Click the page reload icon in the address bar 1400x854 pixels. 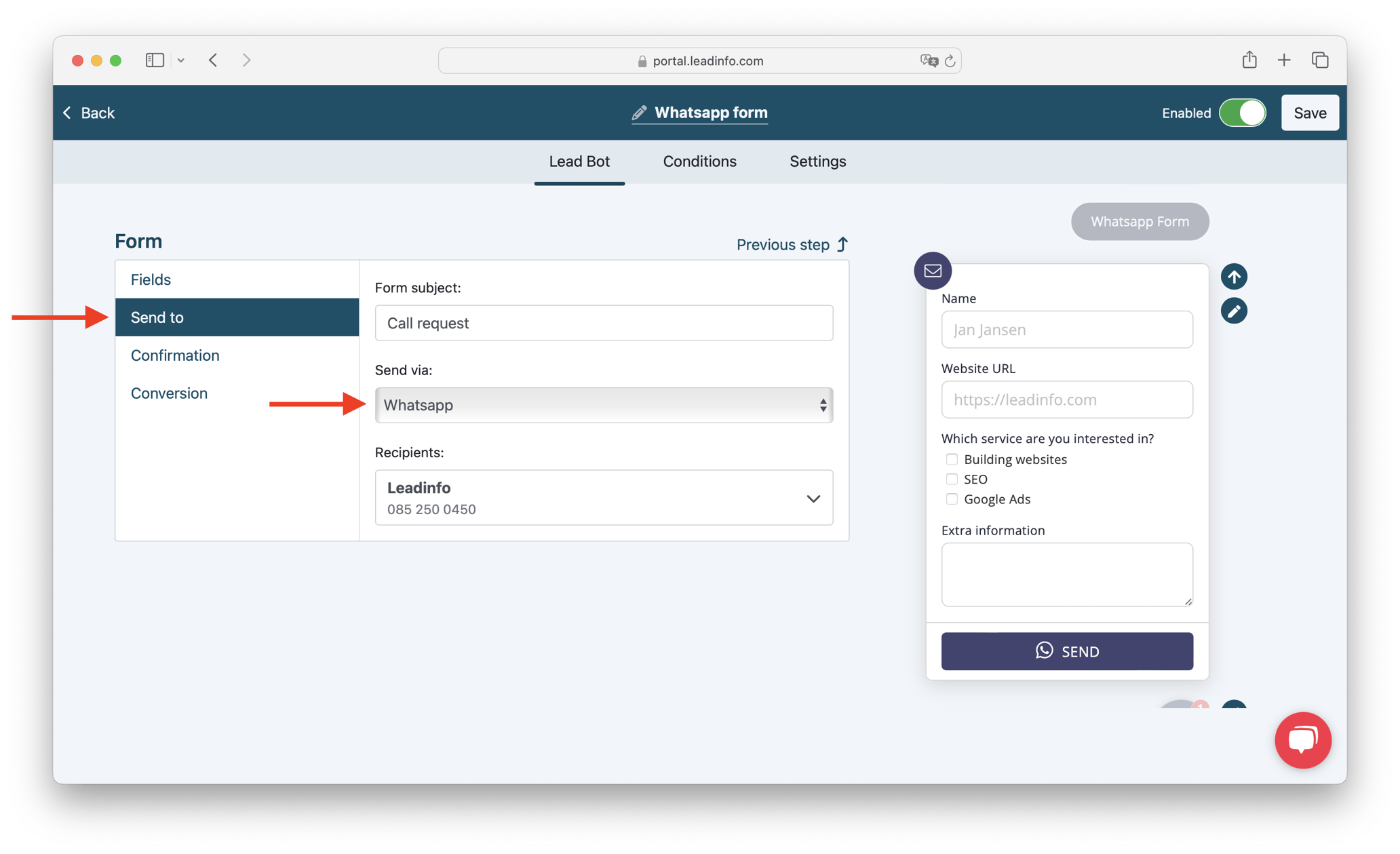[x=950, y=60]
